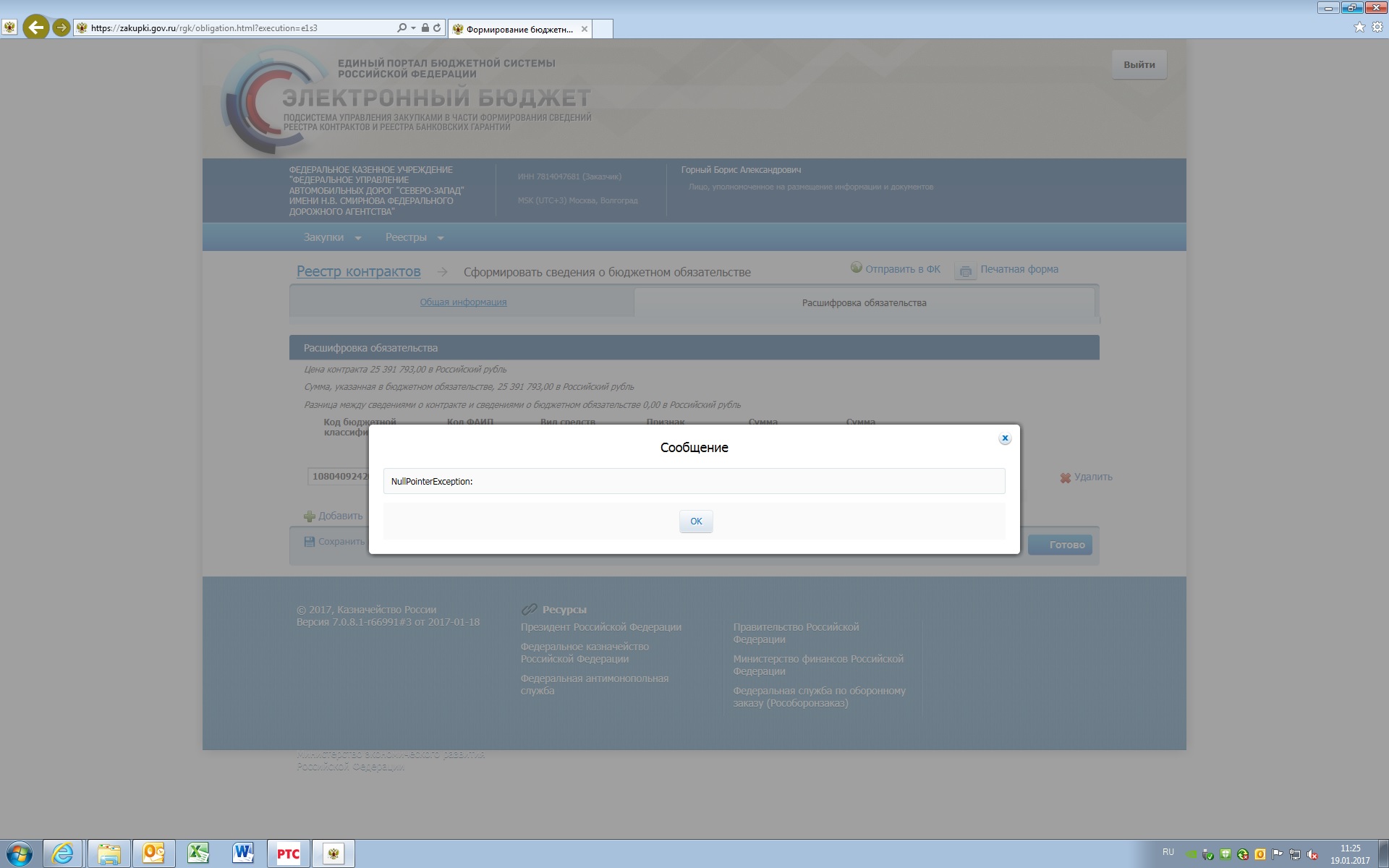Open the address bar search dropdown arrow
Viewport: 1389px width, 868px height.
[413, 27]
